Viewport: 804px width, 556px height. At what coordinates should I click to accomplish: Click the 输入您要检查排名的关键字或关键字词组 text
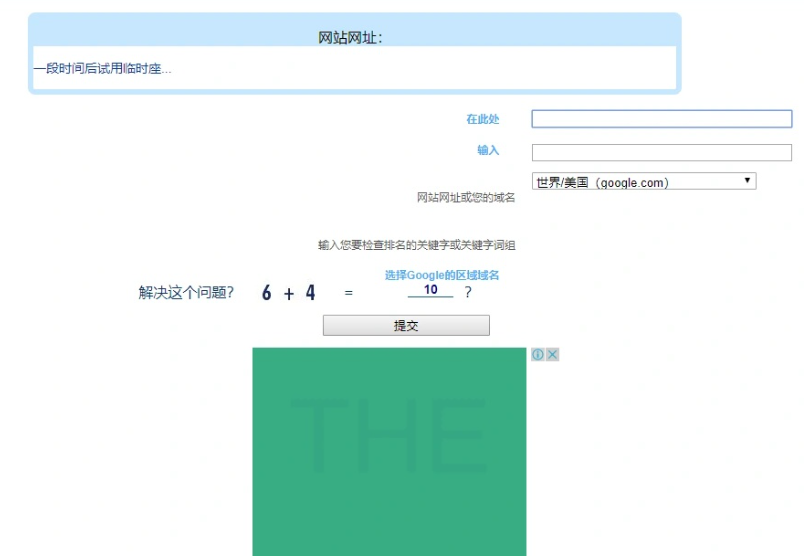[416, 245]
